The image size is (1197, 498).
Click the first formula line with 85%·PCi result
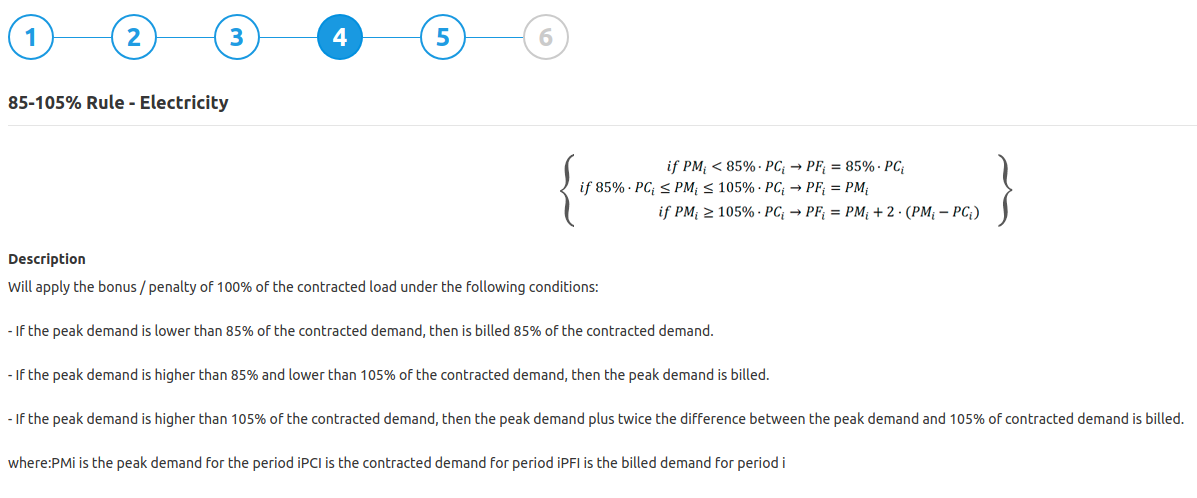point(790,166)
